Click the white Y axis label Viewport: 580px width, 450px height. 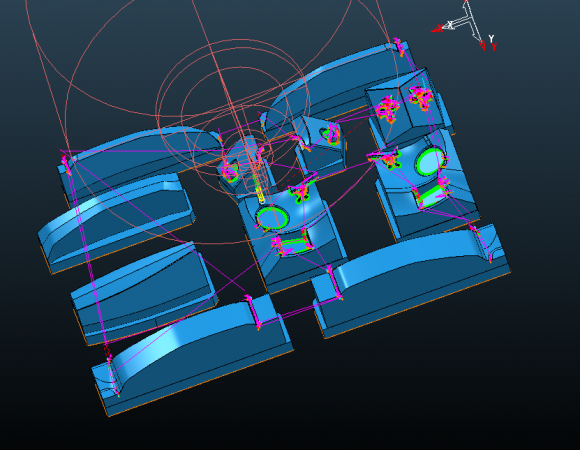point(491,38)
